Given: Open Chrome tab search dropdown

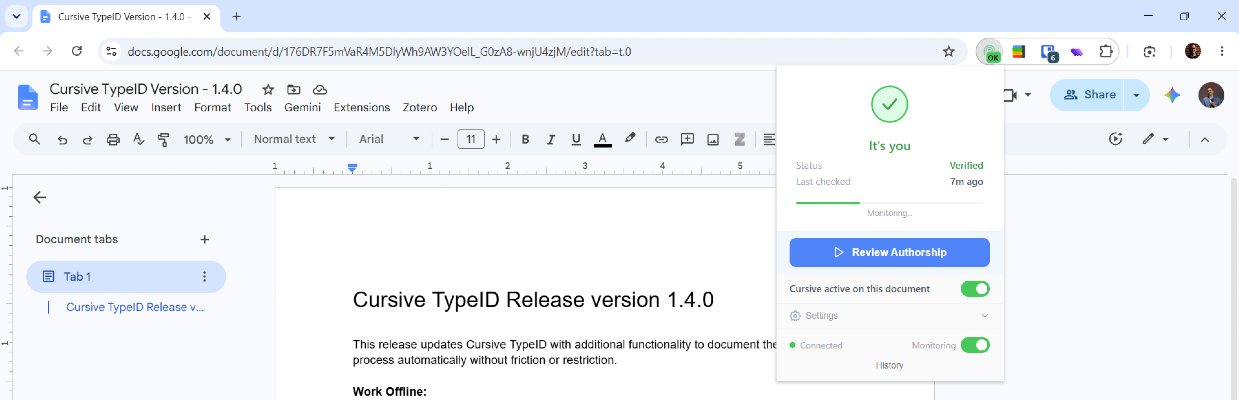Looking at the screenshot, I should (16, 17).
